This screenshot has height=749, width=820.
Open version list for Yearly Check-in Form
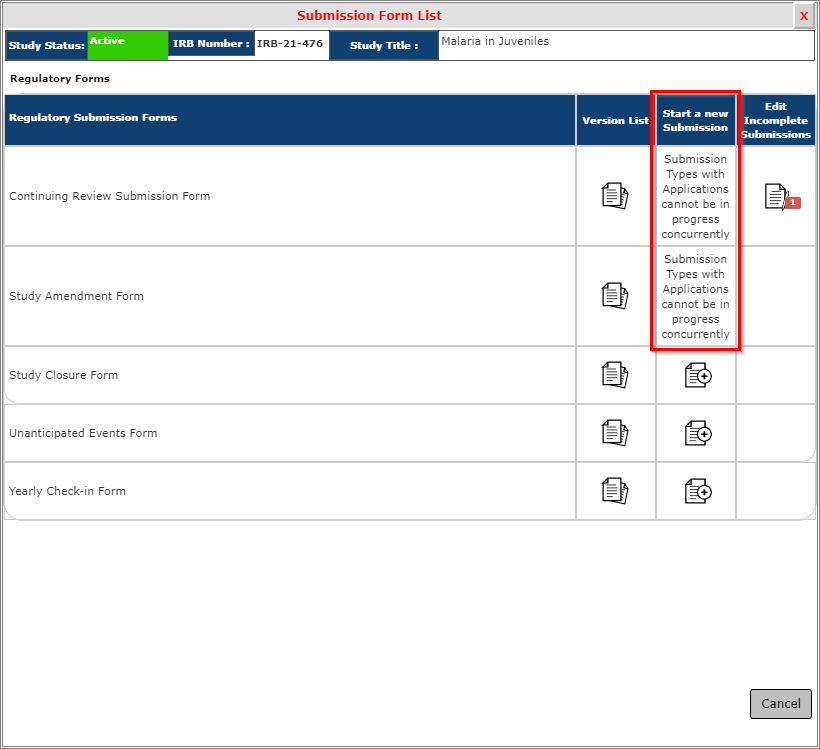coord(615,491)
